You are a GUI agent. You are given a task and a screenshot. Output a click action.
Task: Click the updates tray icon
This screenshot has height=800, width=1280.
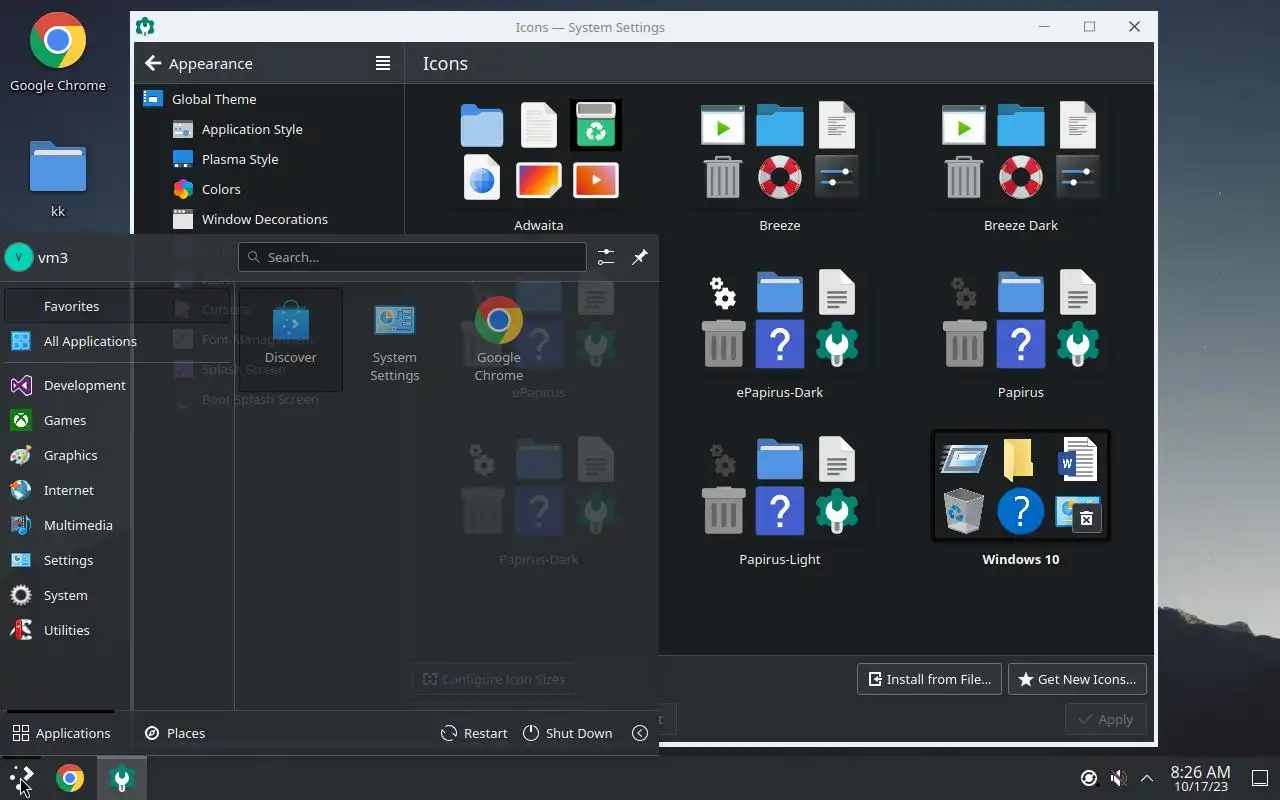point(1089,778)
